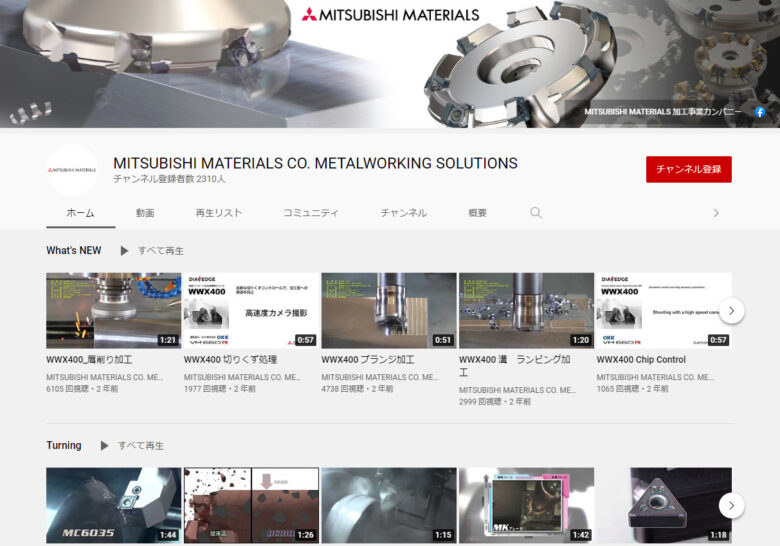
Task: Open the 1:18 Turning insert video thumbnail
Action: pyautogui.click(x=664, y=505)
